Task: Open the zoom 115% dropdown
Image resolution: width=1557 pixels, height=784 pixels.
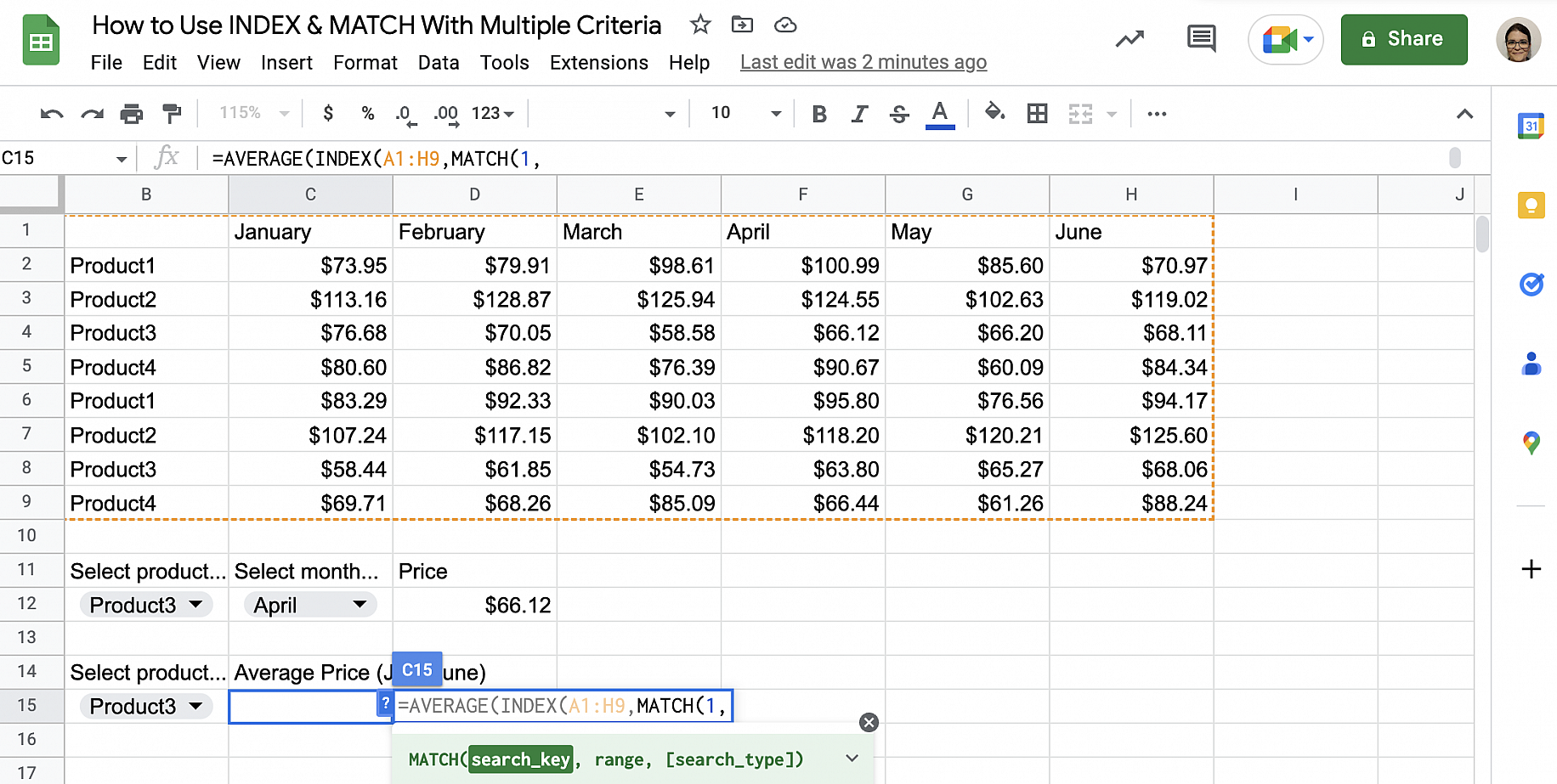Action: 254,113
